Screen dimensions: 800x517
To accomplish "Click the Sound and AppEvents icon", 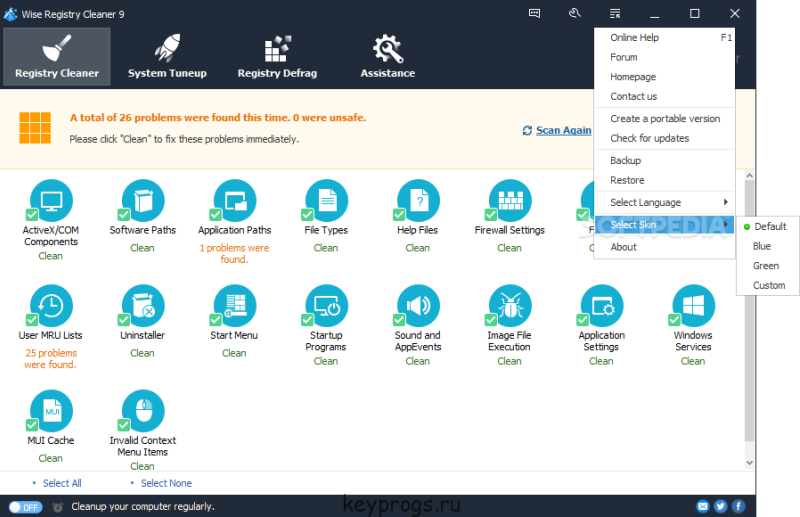I will pos(418,305).
